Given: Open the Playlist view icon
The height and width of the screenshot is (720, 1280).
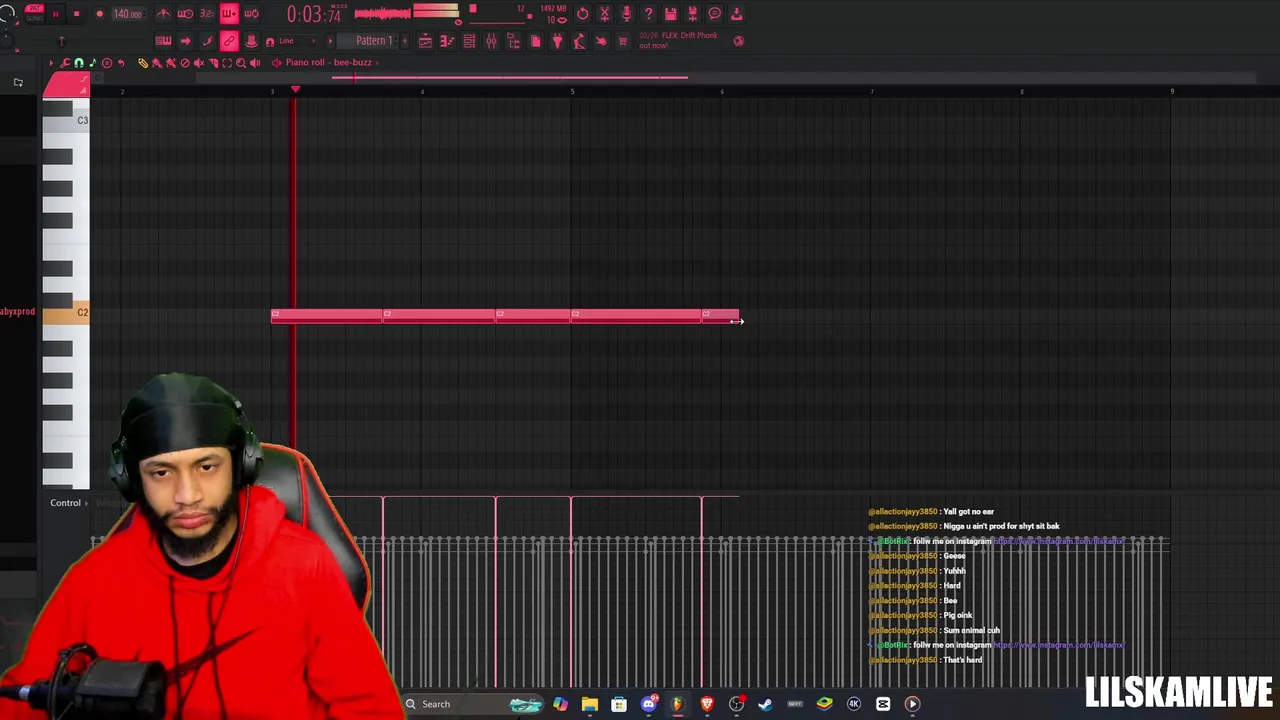Looking at the screenshot, I should tap(425, 41).
